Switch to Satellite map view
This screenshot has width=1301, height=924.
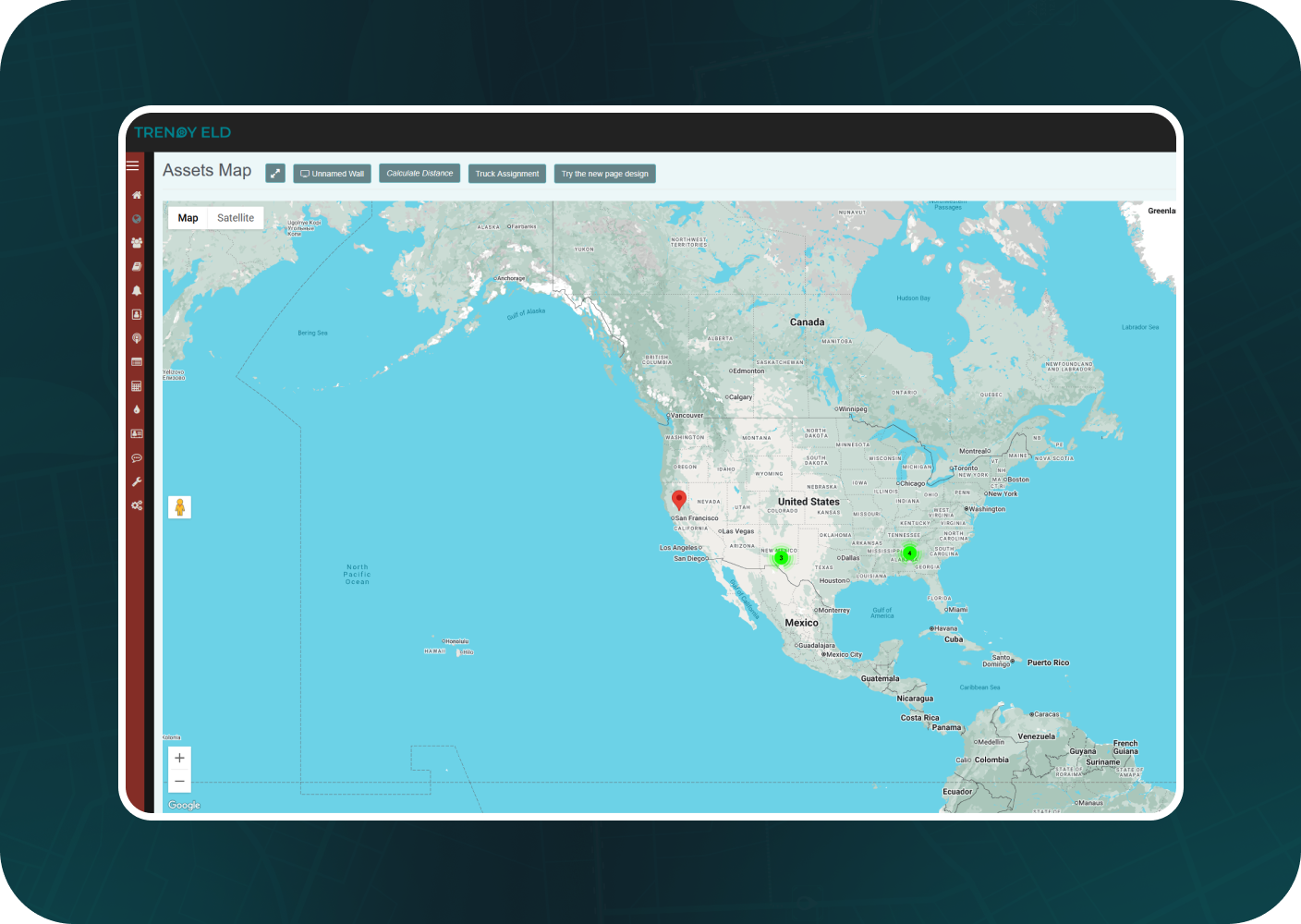point(236,218)
